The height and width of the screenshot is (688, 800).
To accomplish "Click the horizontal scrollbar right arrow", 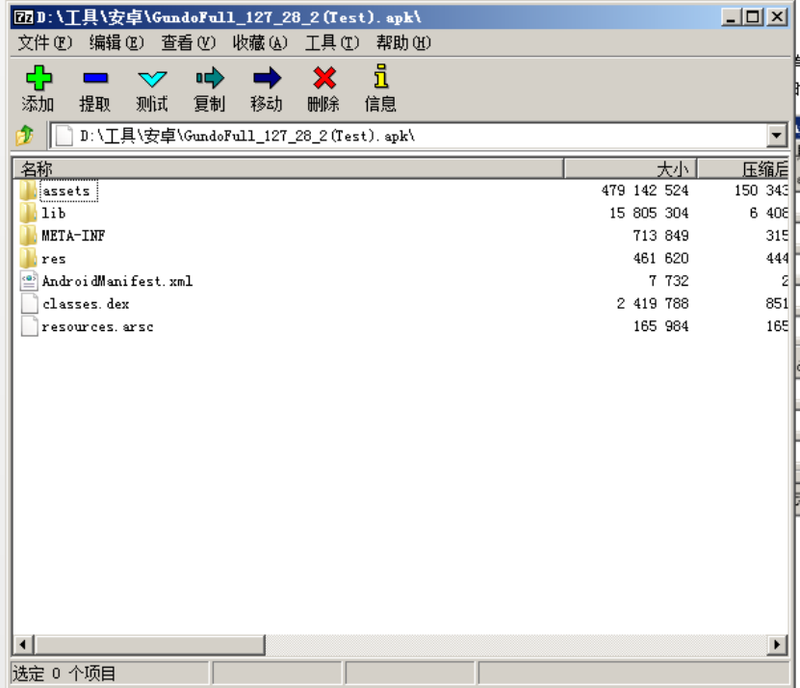I will (777, 645).
